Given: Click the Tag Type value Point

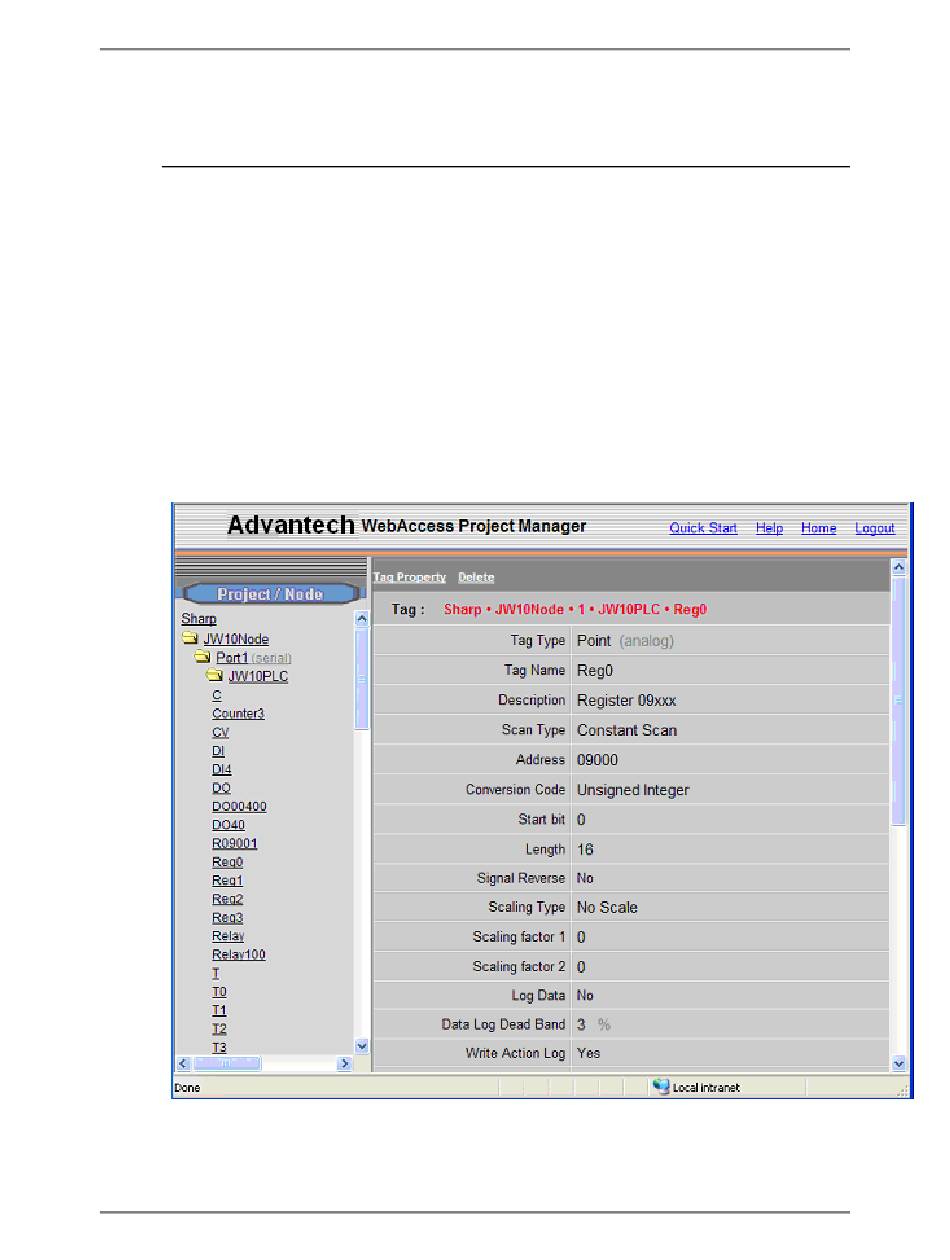Looking at the screenshot, I should click(x=594, y=640).
